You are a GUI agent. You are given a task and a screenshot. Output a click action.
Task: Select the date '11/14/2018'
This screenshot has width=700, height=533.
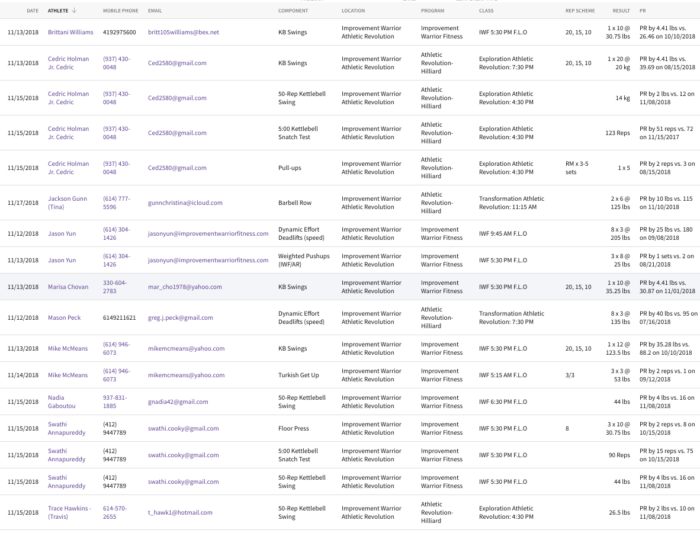pos(23,375)
